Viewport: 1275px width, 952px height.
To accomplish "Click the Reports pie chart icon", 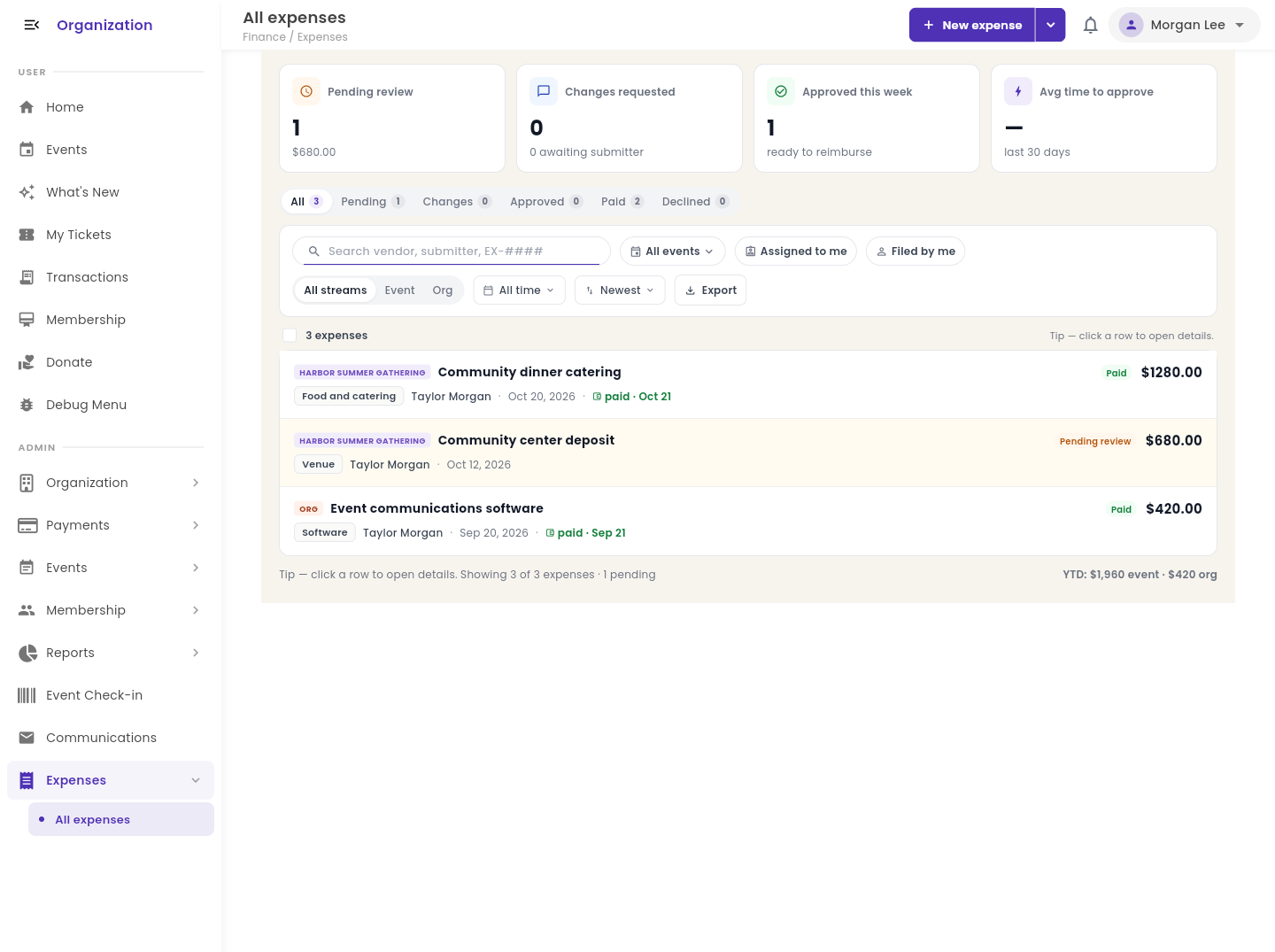I will pyautogui.click(x=27, y=653).
